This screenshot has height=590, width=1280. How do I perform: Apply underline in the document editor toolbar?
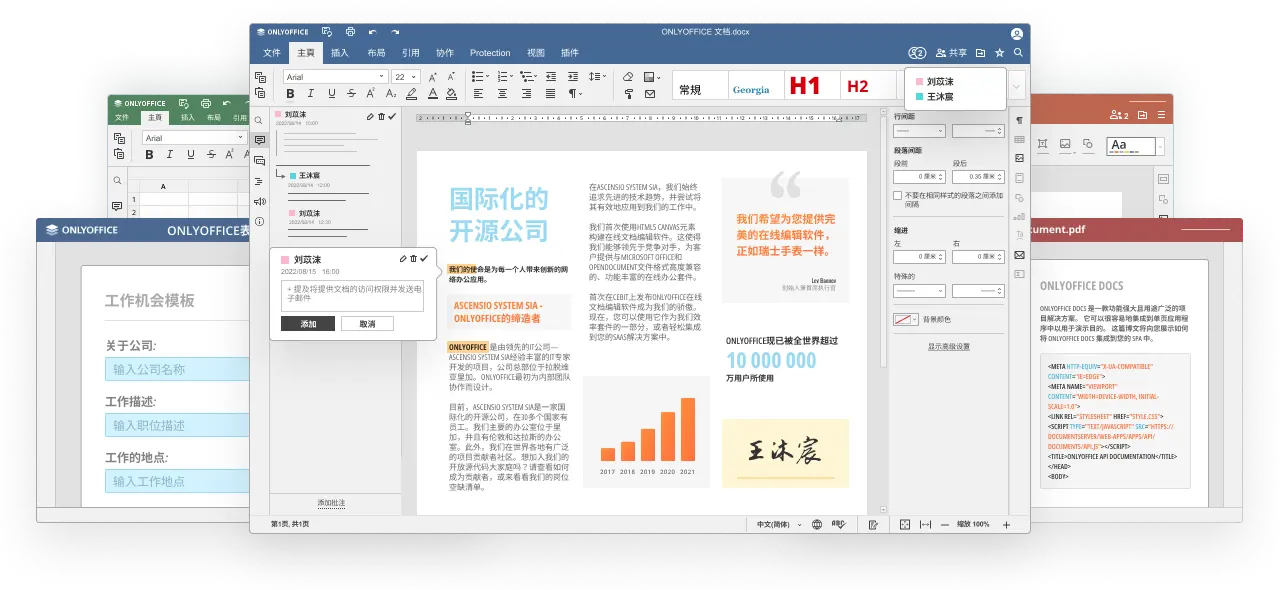[330, 94]
